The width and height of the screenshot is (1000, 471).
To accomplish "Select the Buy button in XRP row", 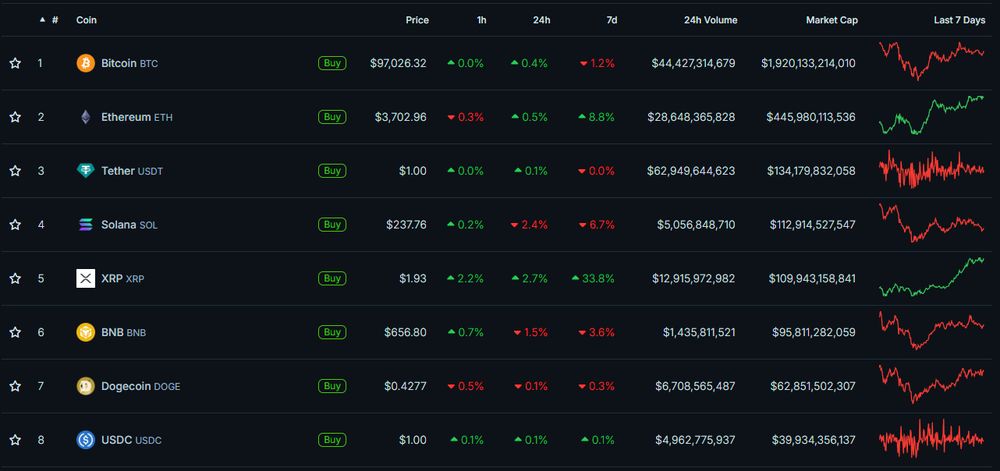I will (332, 279).
